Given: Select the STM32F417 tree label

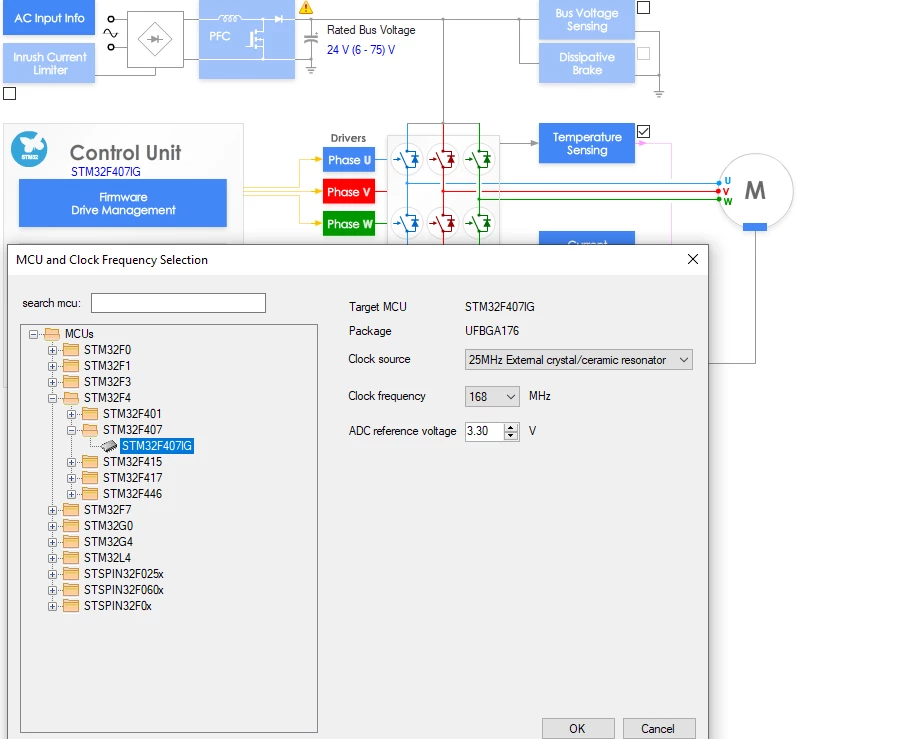Looking at the screenshot, I should coord(132,478).
